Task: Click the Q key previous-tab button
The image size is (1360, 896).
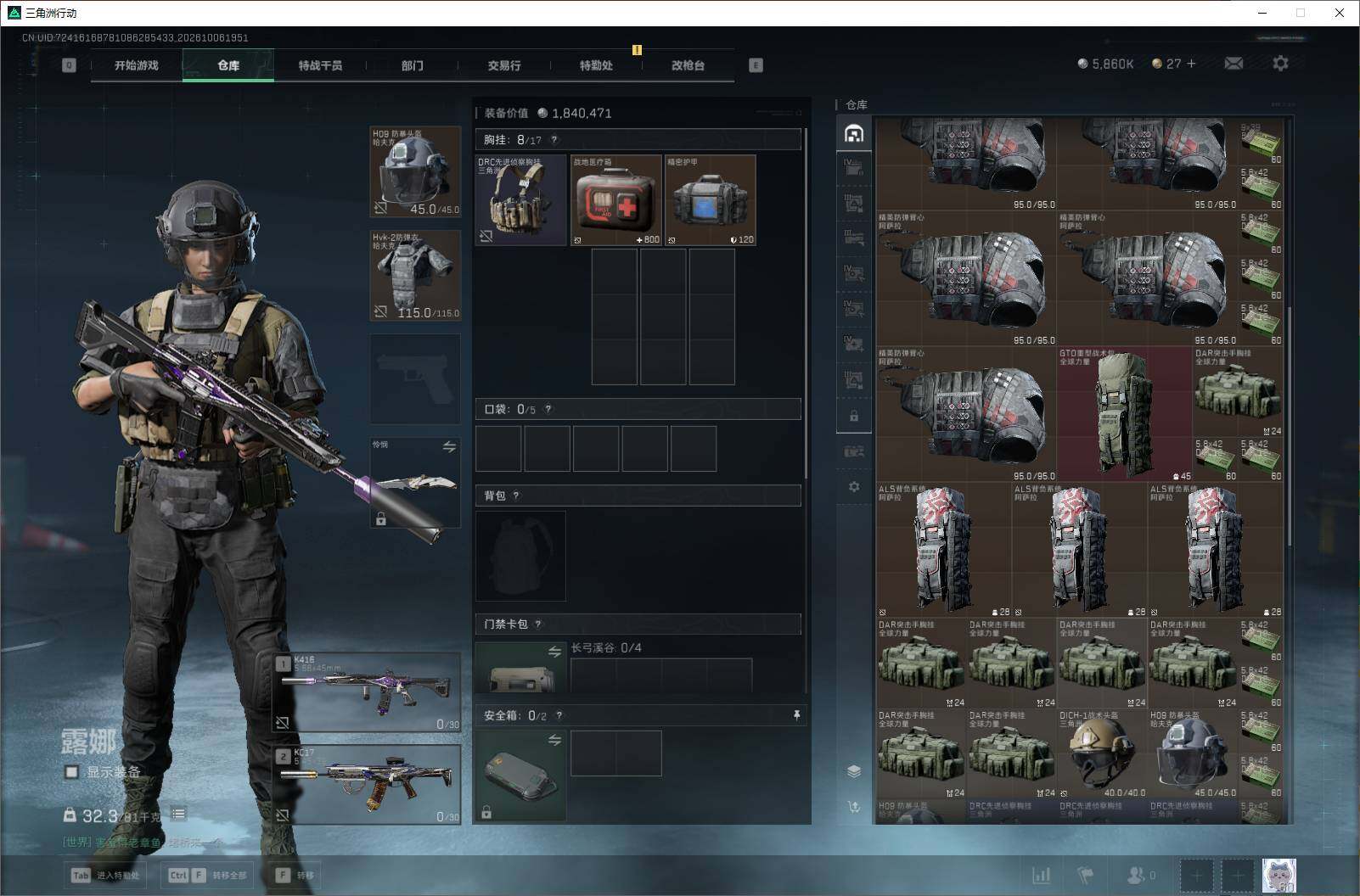Action: 69,65
